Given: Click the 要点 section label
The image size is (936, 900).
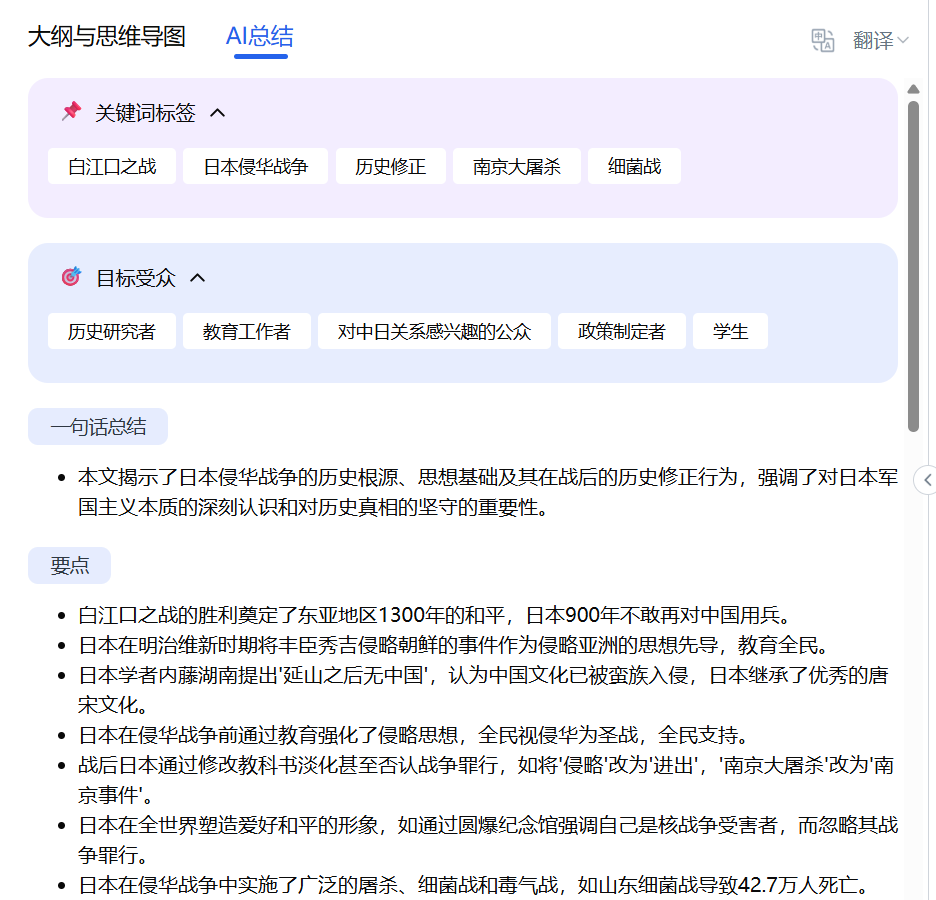Looking at the screenshot, I should coord(69,565).
